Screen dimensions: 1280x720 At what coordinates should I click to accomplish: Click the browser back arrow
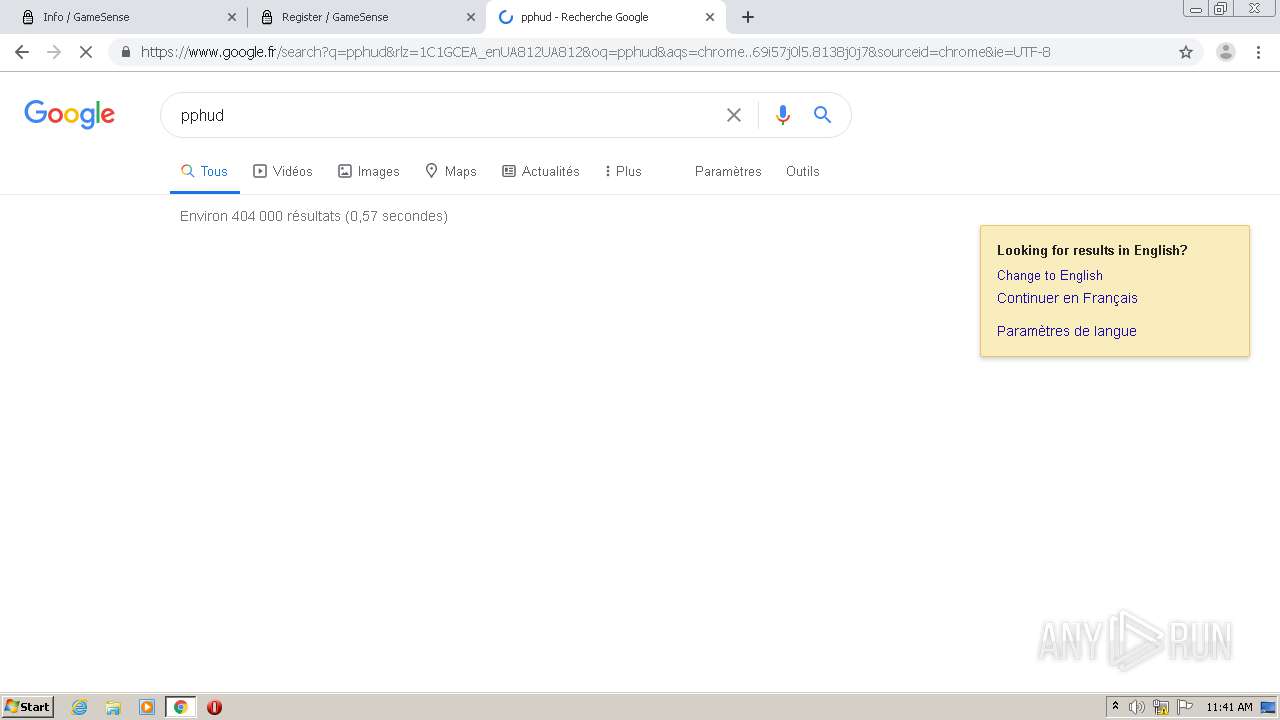click(x=22, y=52)
